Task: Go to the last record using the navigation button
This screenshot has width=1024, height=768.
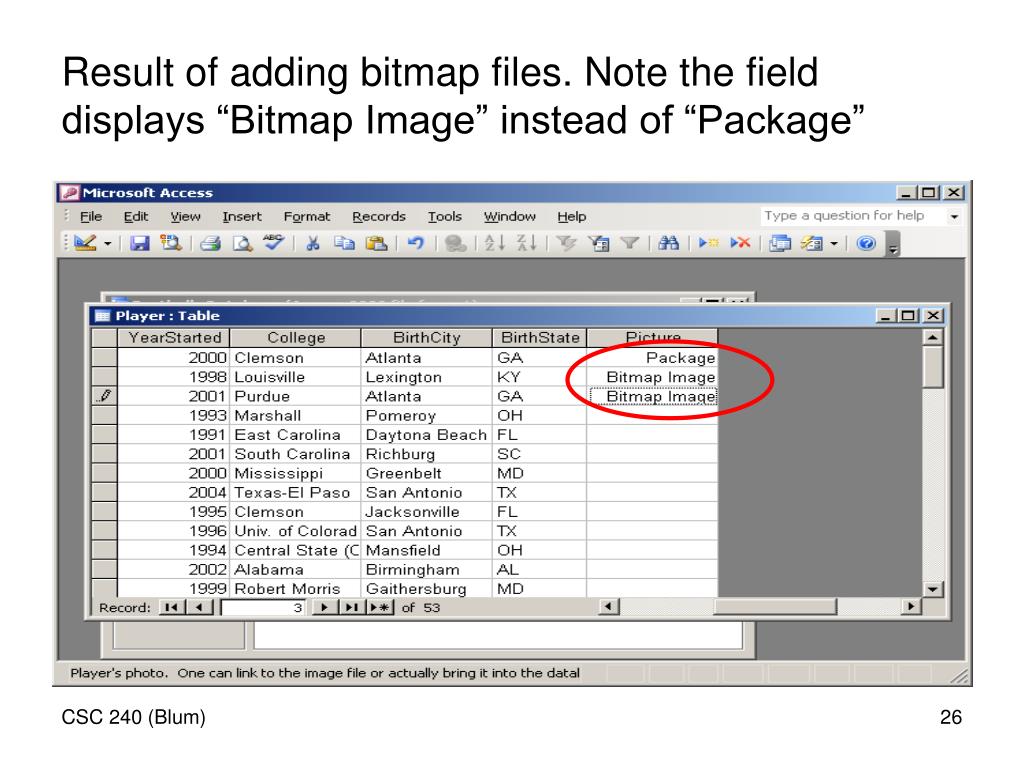Action: pos(351,607)
